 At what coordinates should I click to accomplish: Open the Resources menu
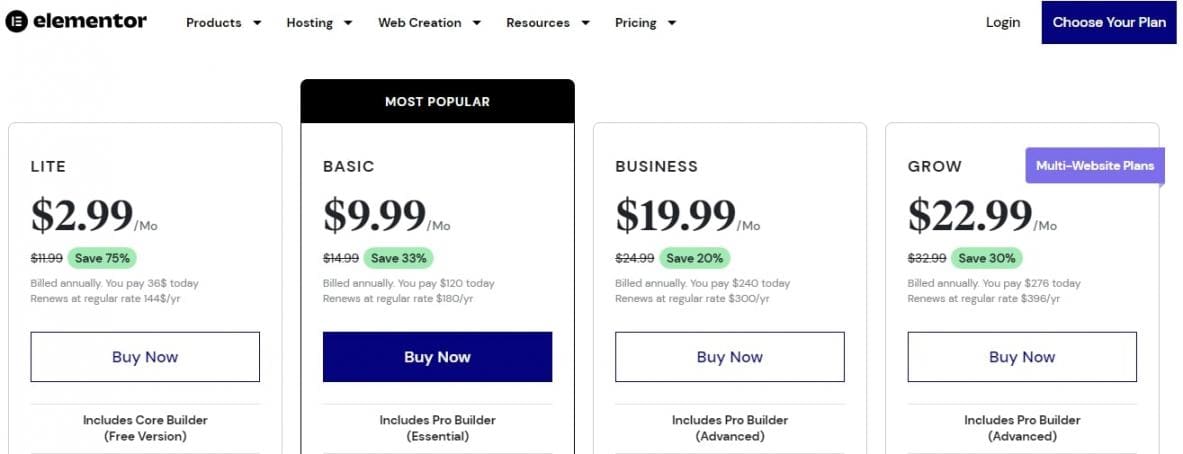click(x=538, y=23)
